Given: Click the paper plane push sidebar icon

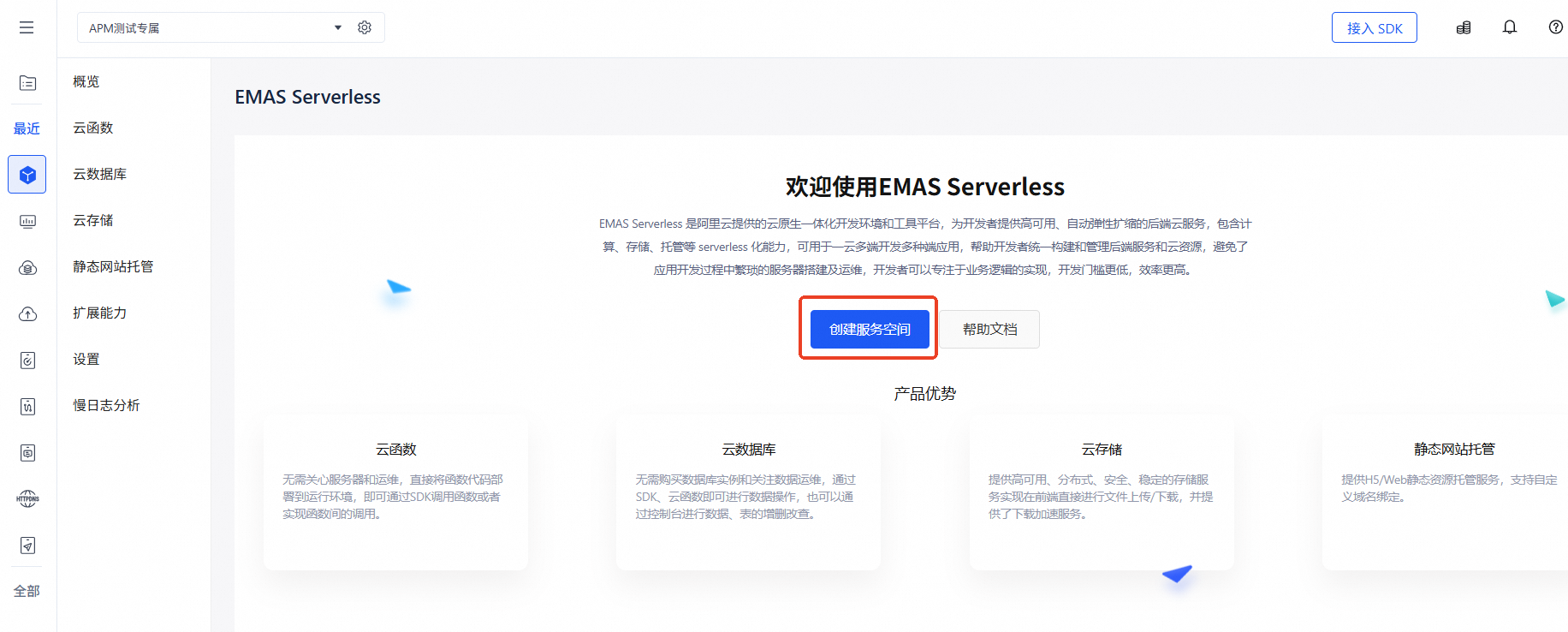Looking at the screenshot, I should (27, 546).
